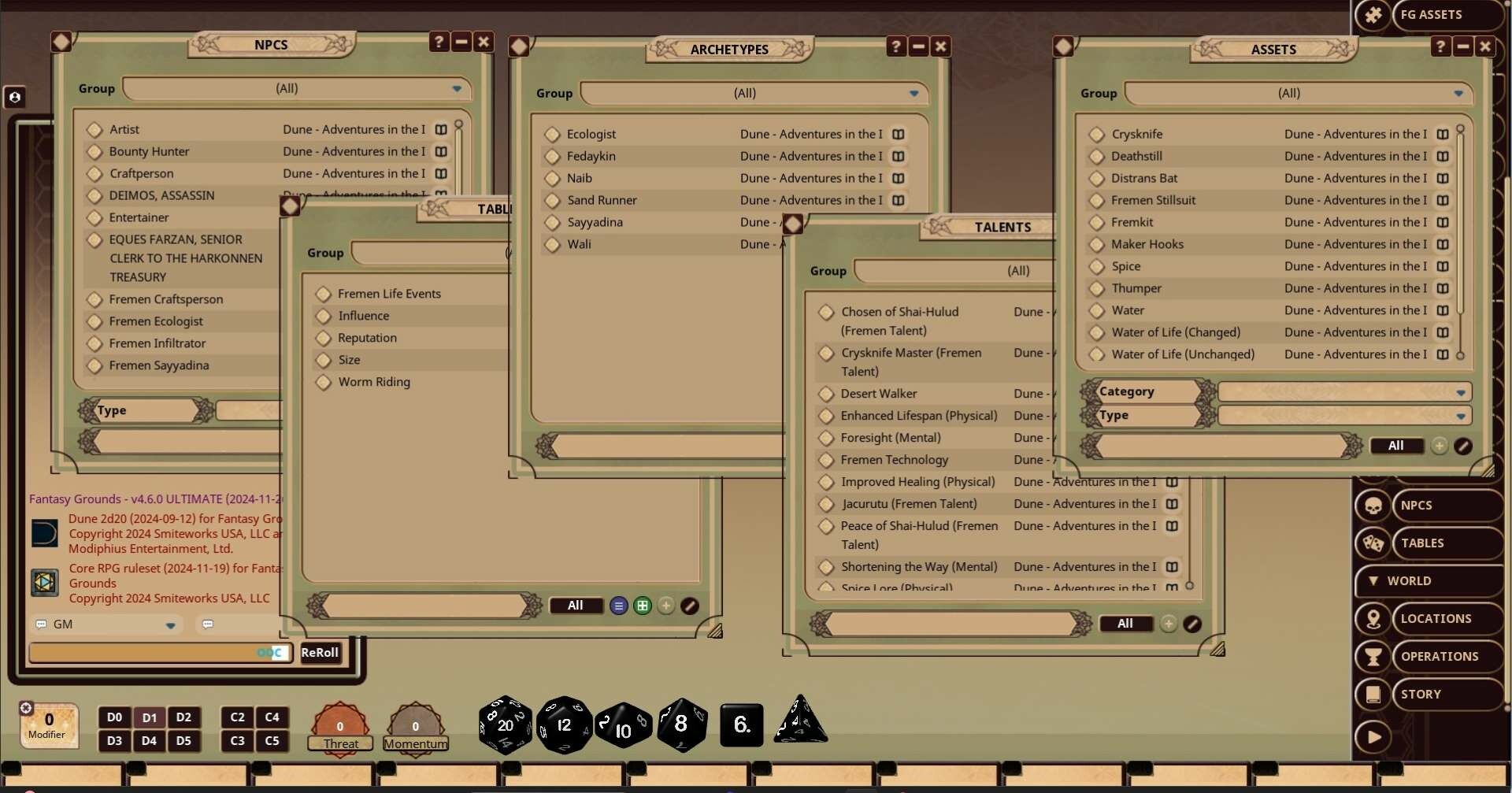
Task: Toggle grid view in the Tables window
Action: [x=642, y=605]
